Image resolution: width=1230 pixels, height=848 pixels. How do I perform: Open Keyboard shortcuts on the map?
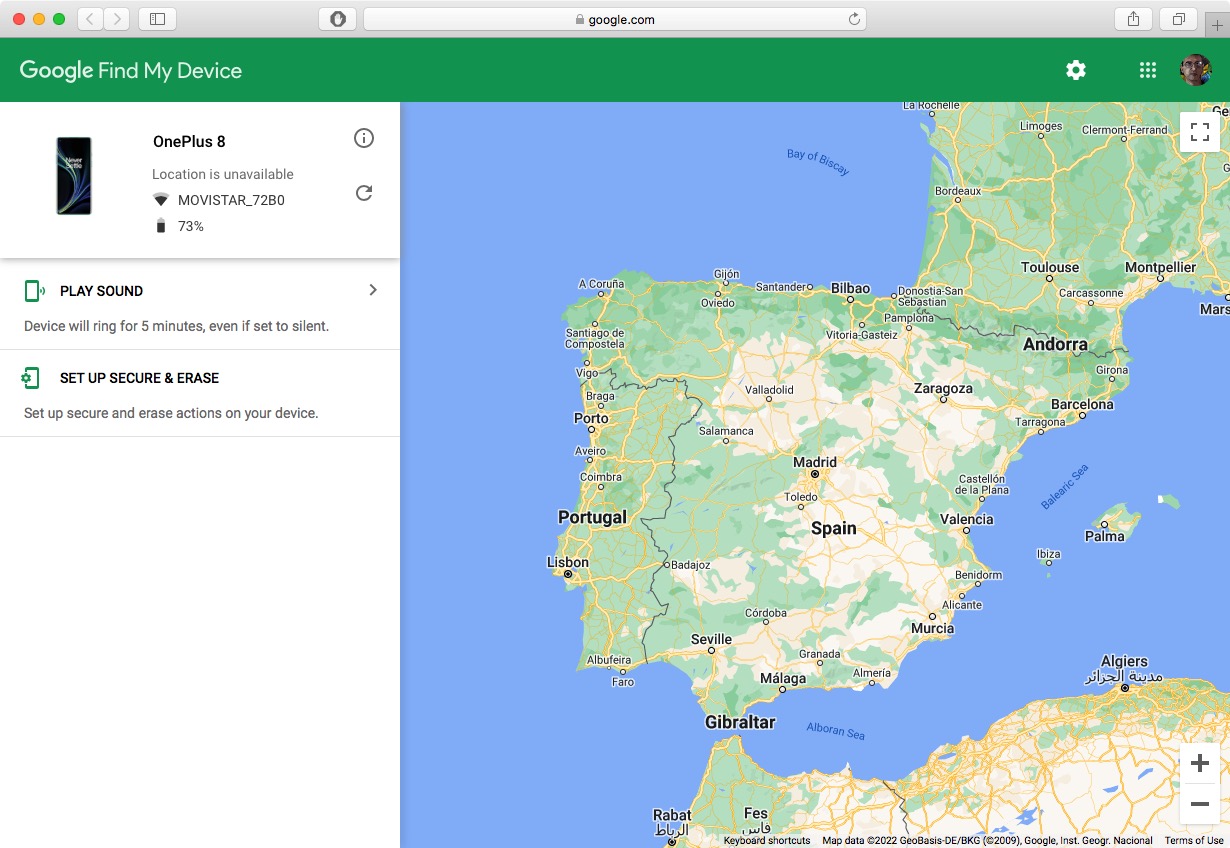coord(767,841)
